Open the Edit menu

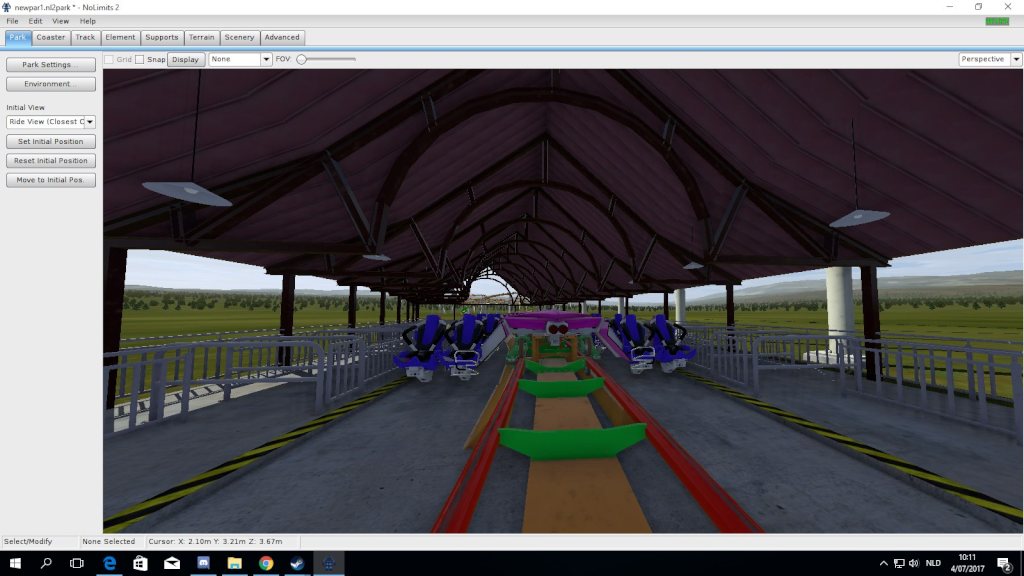(35, 21)
